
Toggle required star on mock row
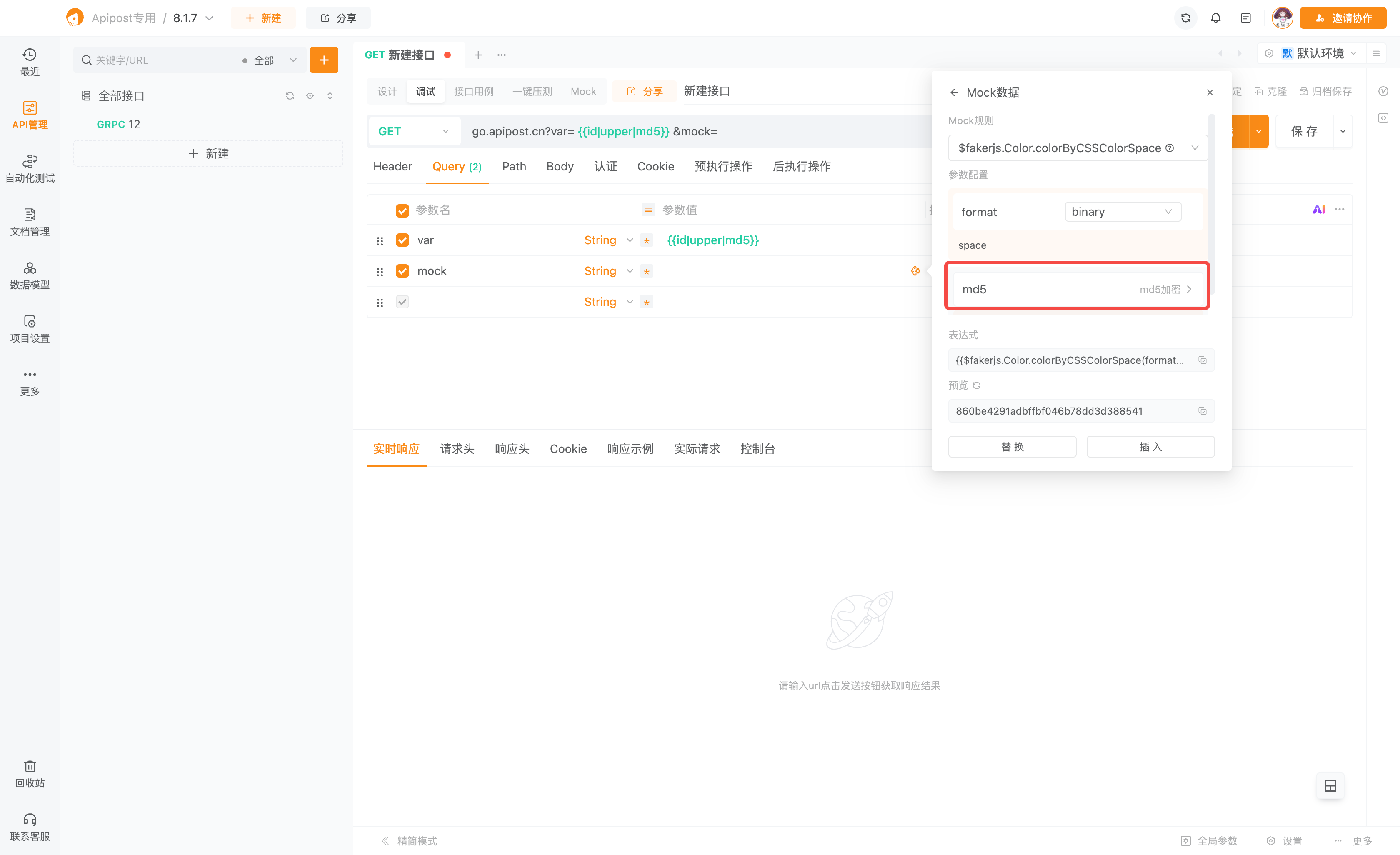[647, 271]
